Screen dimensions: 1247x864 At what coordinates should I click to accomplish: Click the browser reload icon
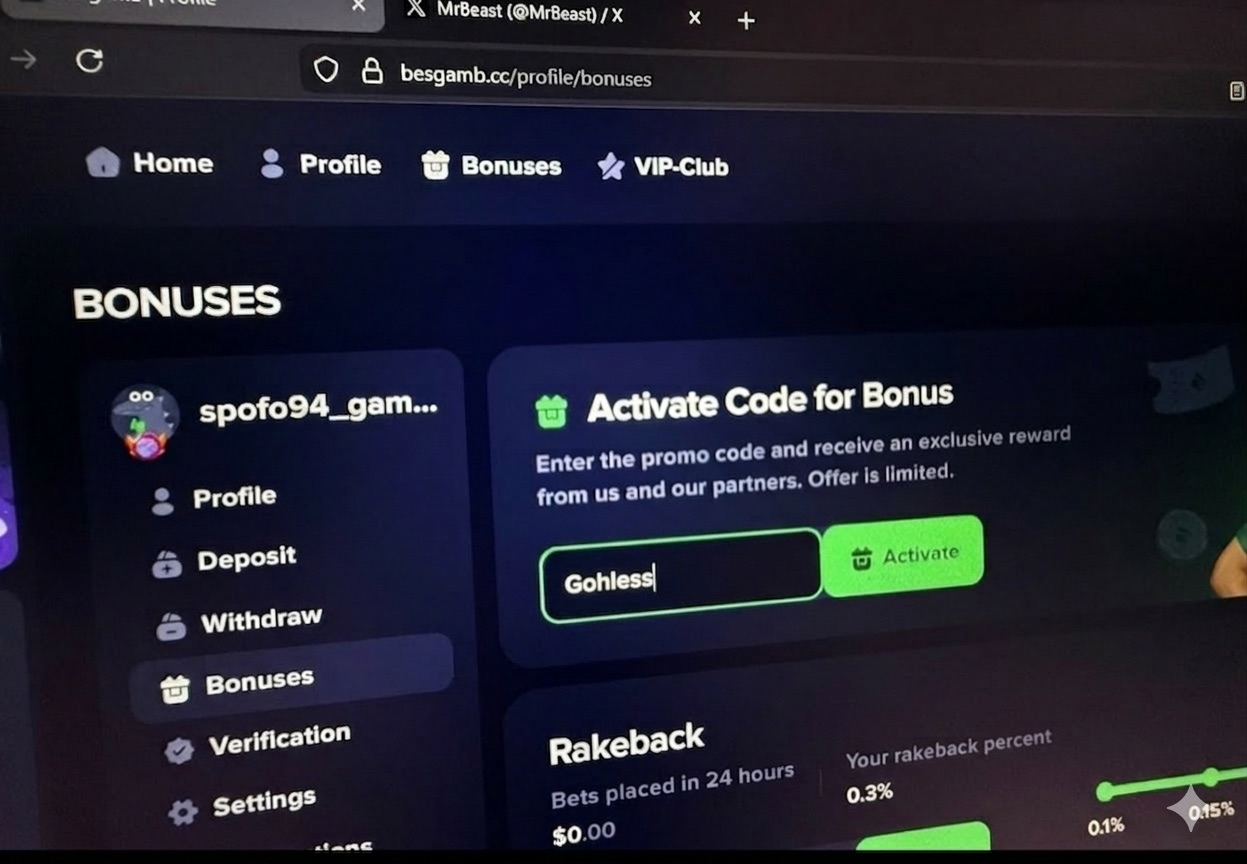[90, 61]
